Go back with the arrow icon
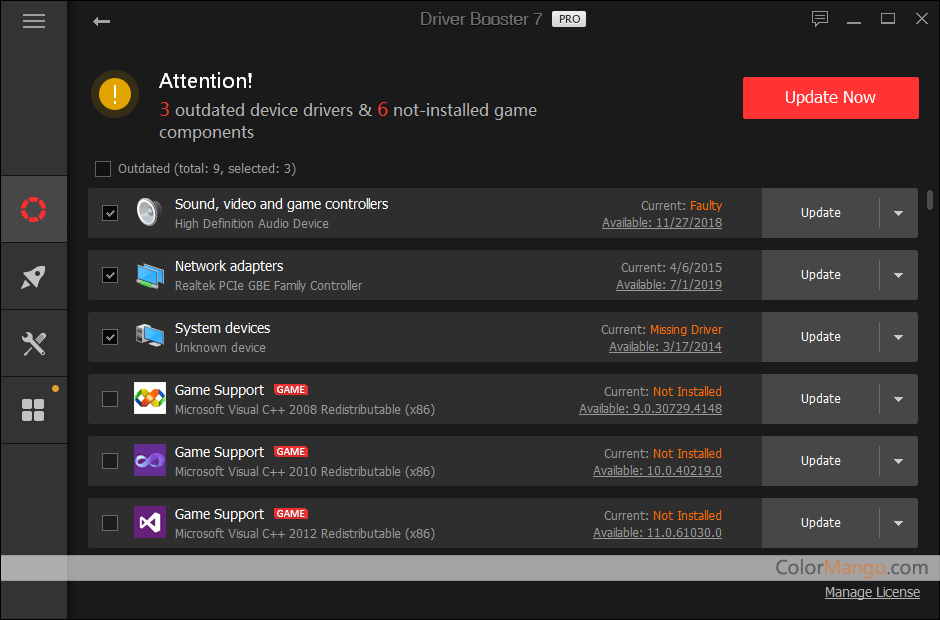This screenshot has height=620, width=940. click(101, 22)
